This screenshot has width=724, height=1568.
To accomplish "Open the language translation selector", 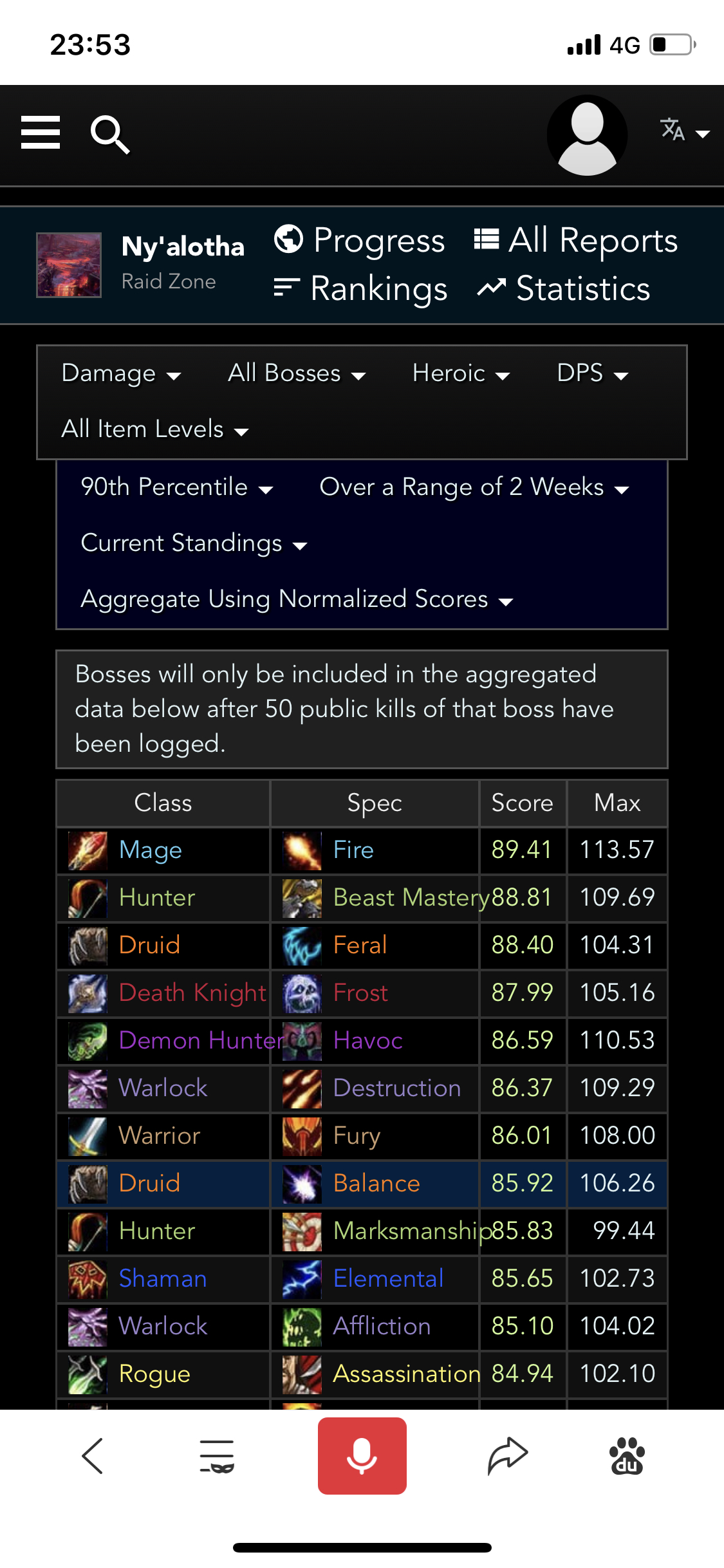I will (684, 131).
